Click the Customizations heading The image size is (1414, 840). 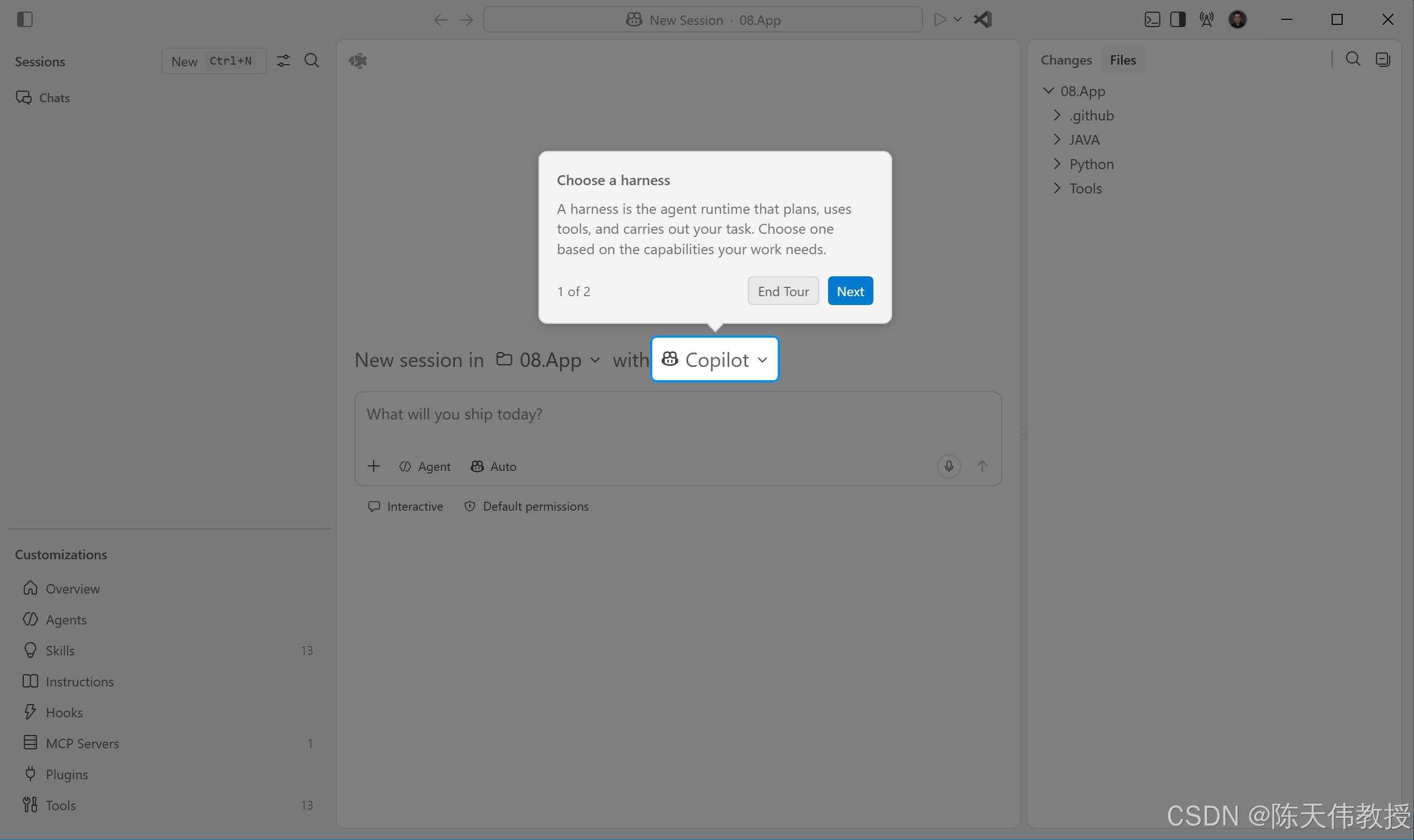tap(61, 555)
